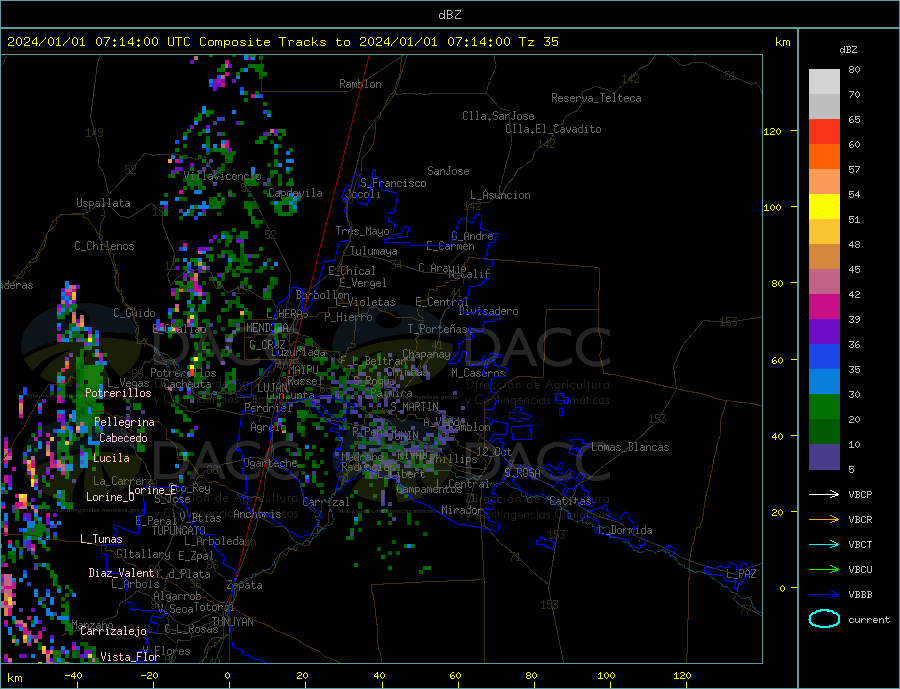Click the Ugarteche place label
The width and height of the screenshot is (900, 689).
click(270, 463)
